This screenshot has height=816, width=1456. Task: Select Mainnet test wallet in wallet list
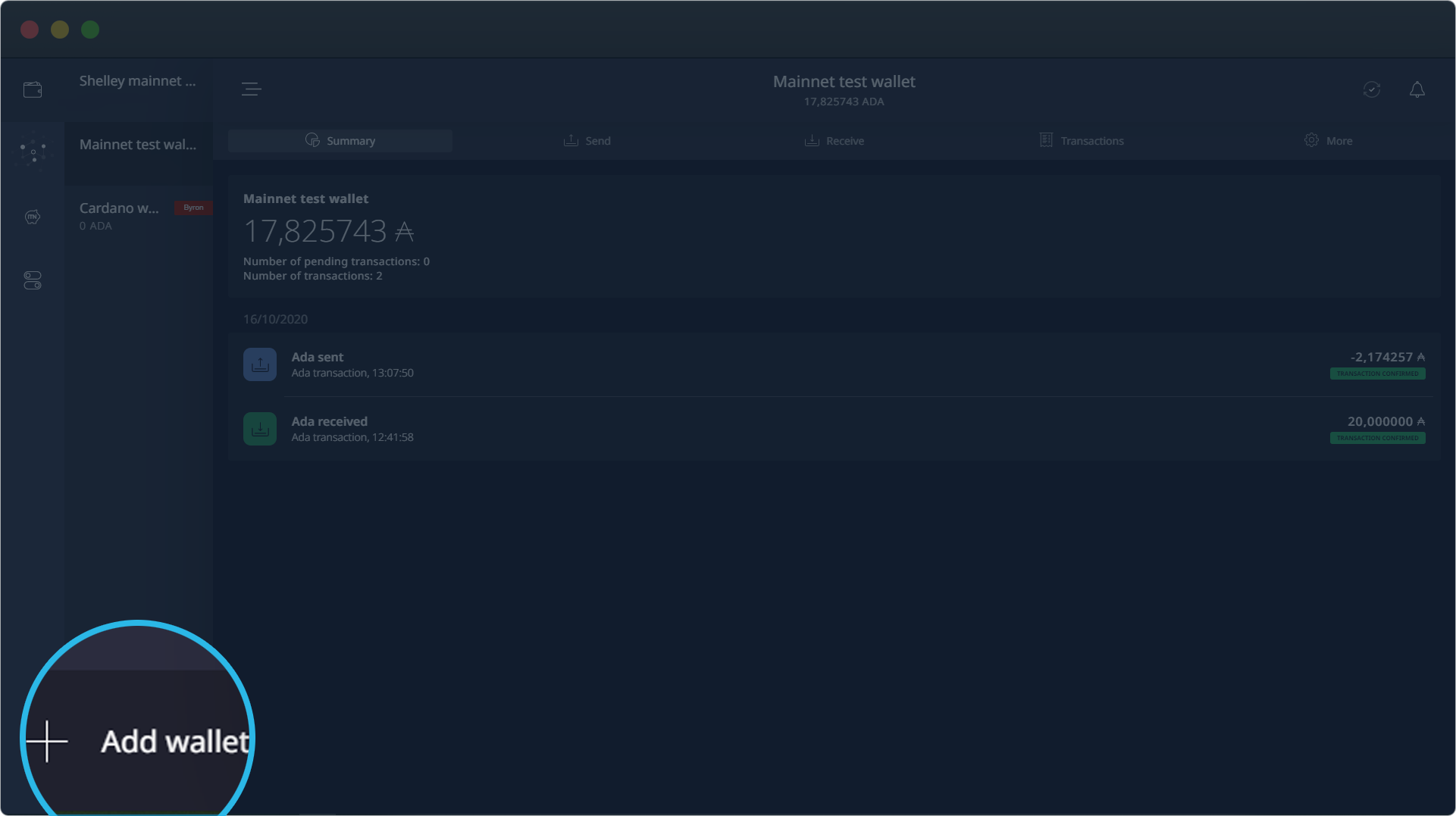click(x=139, y=154)
